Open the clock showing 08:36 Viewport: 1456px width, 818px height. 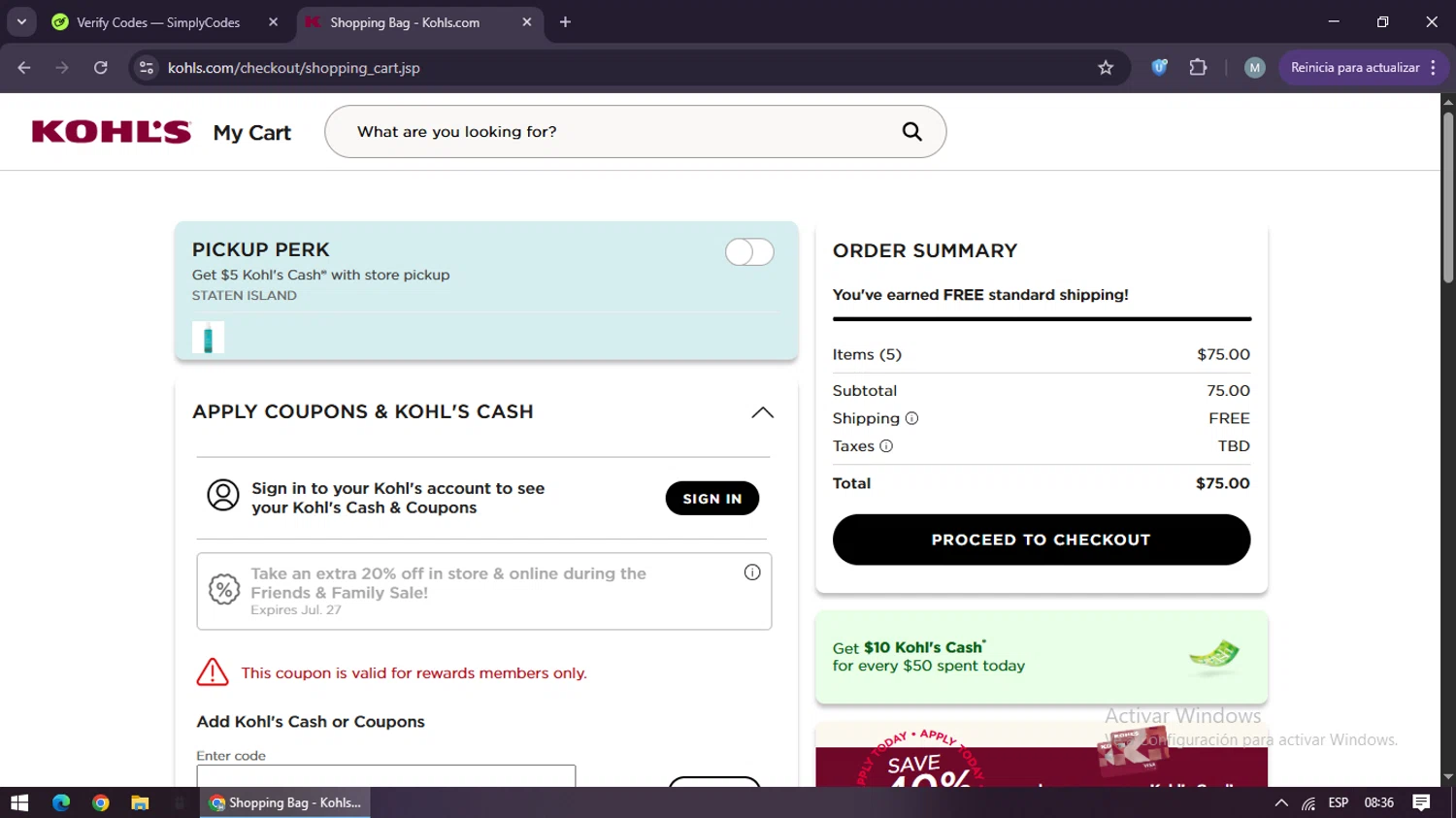tap(1379, 803)
